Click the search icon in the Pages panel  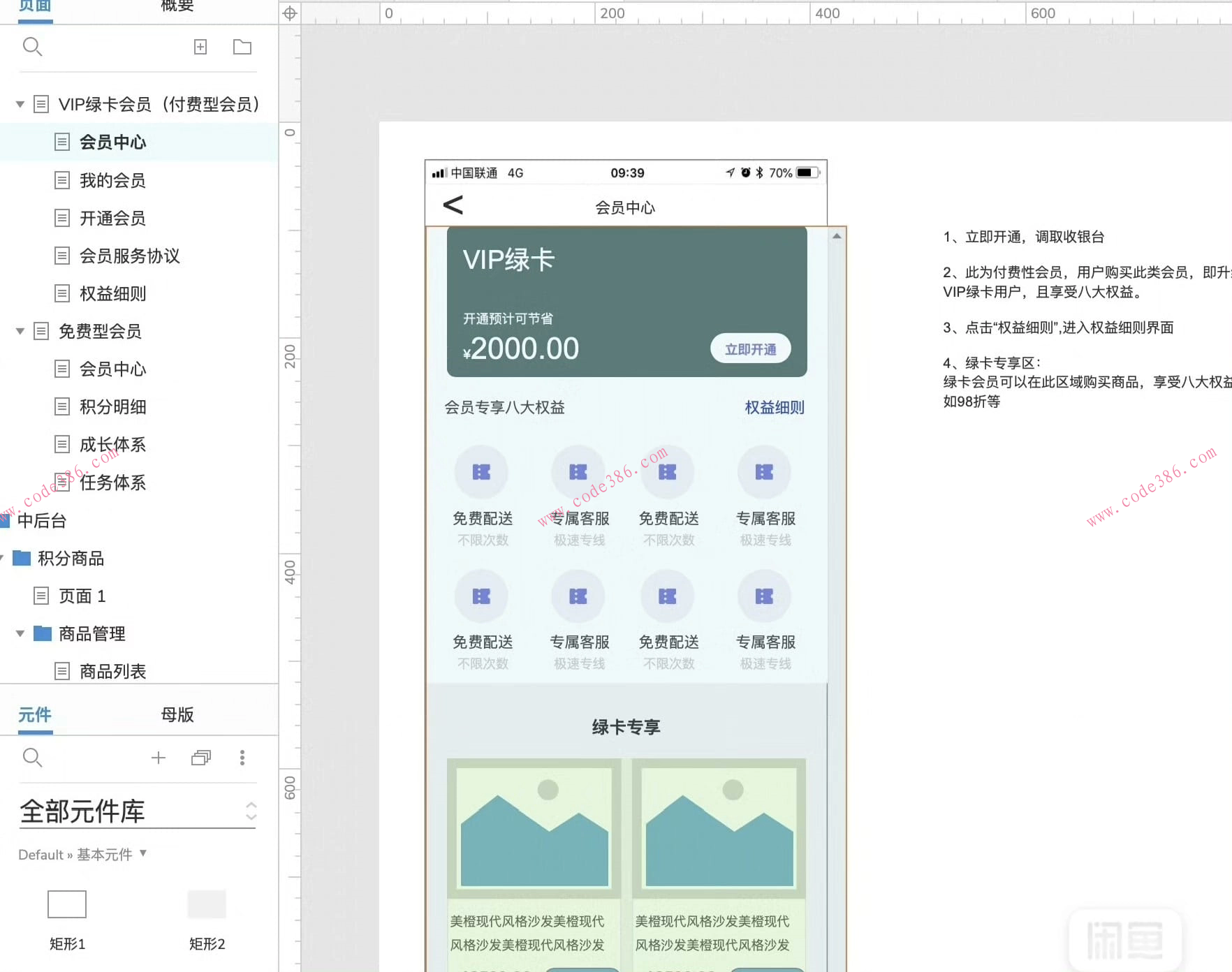[32, 47]
